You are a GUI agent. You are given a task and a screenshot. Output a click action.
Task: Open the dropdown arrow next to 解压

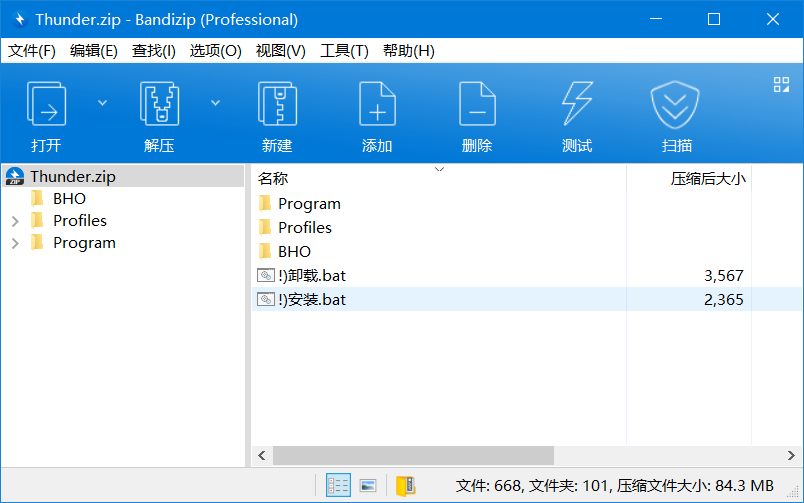(215, 102)
